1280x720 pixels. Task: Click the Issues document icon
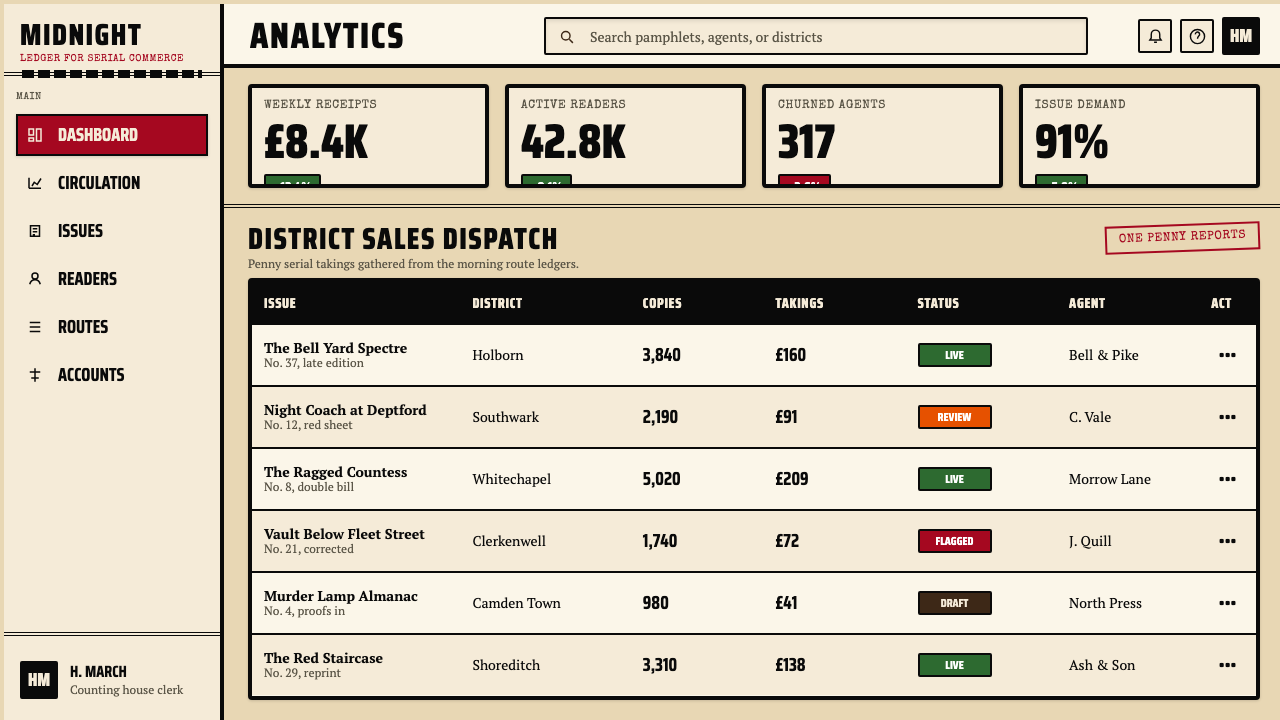tap(35, 231)
